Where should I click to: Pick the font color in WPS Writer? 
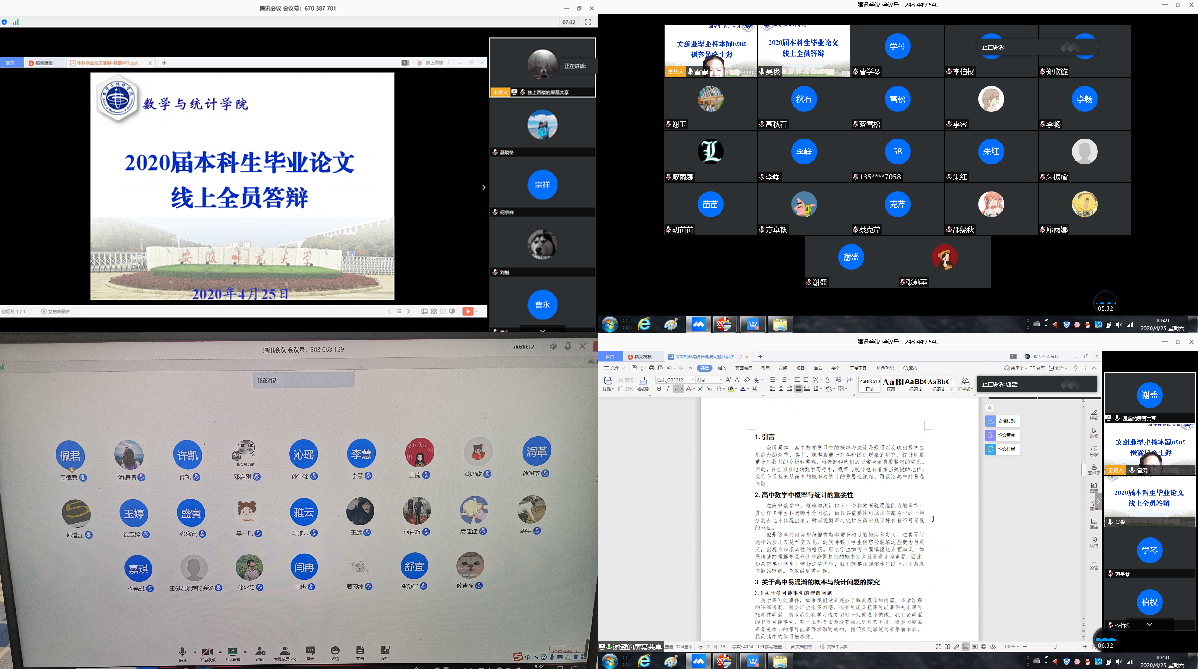(x=743, y=389)
